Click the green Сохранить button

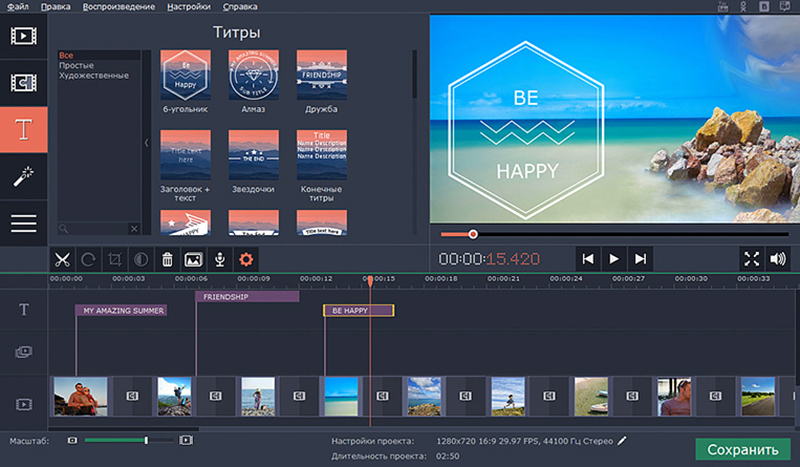click(x=742, y=449)
